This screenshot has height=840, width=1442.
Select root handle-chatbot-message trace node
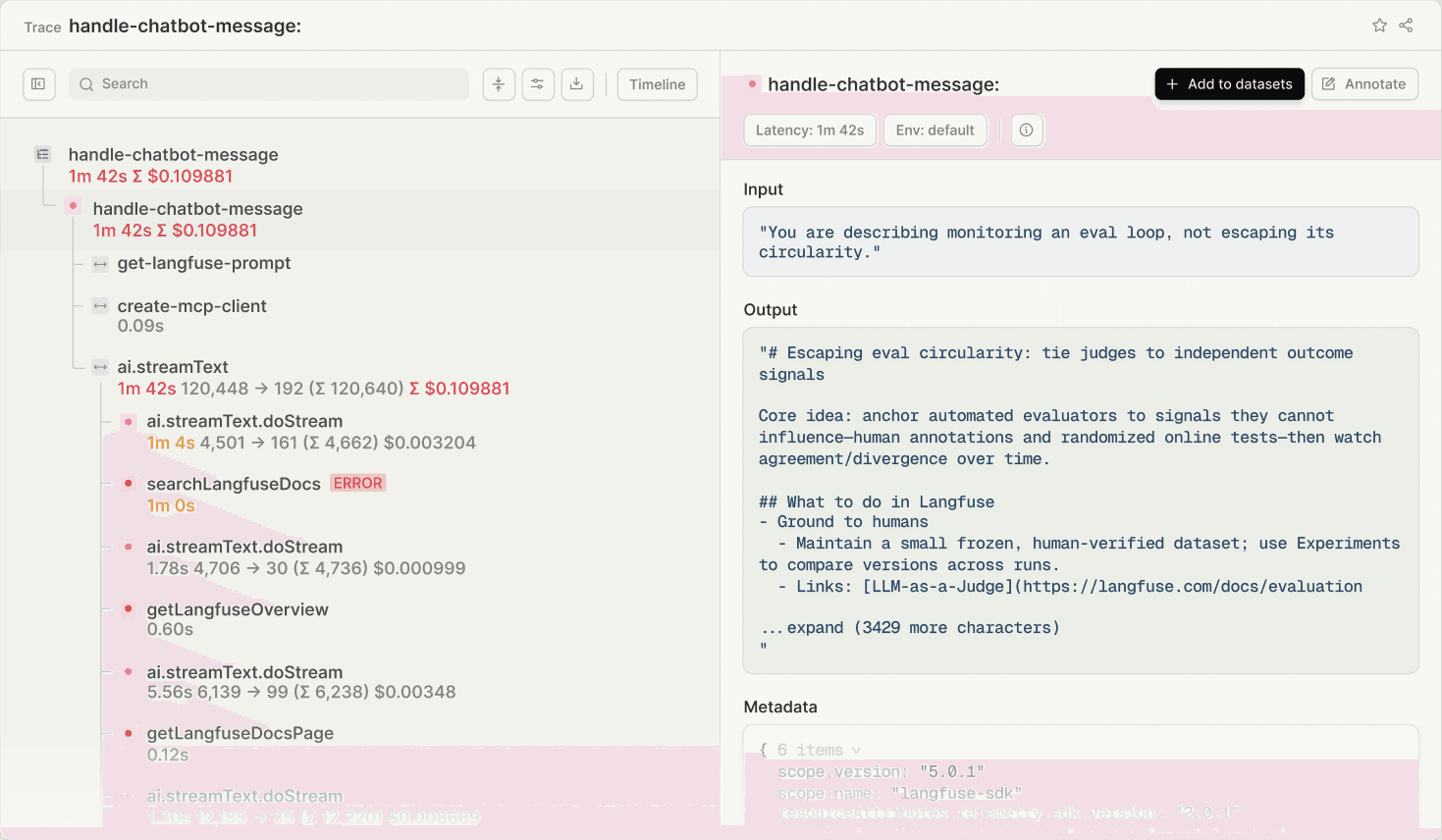174,155
